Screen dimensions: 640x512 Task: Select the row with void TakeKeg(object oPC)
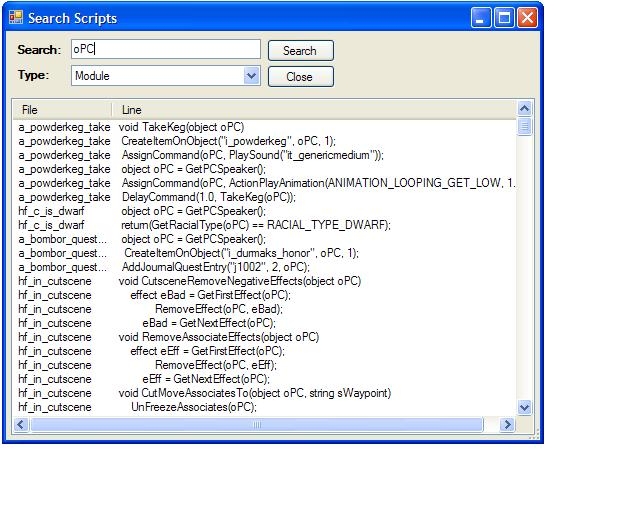[181, 127]
